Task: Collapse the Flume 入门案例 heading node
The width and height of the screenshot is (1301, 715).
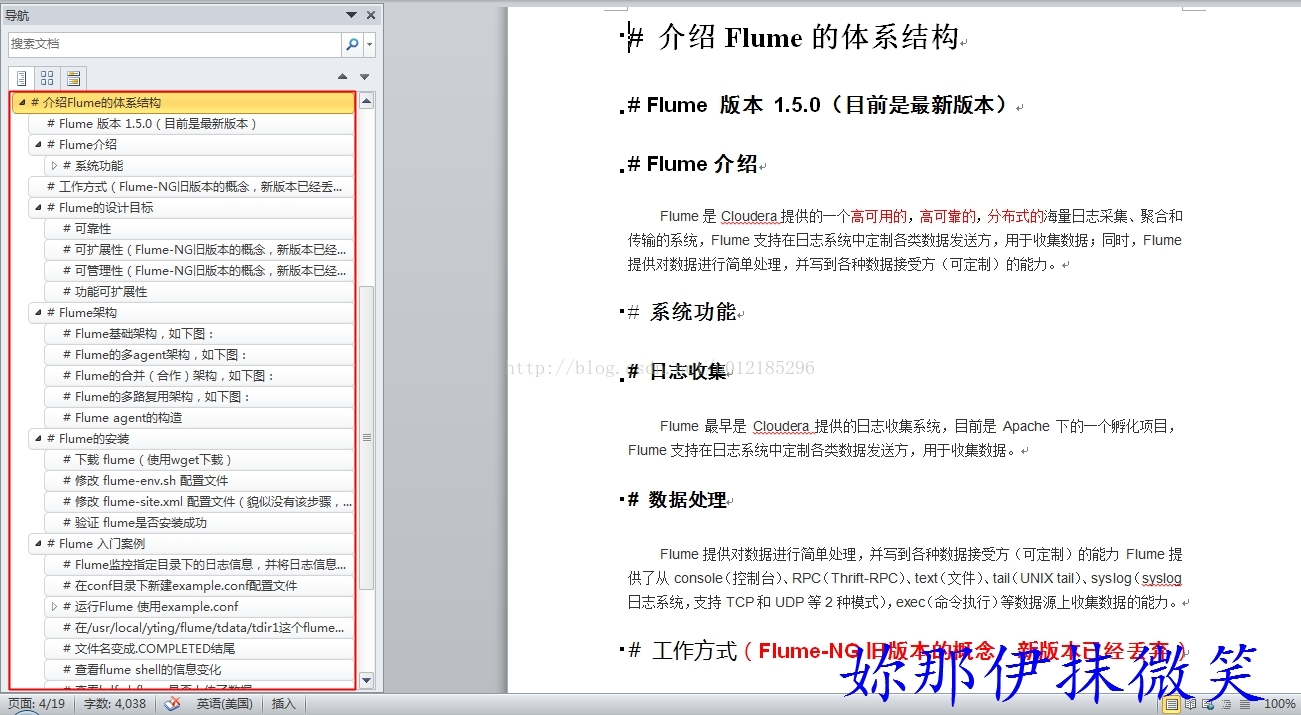Action: tap(38, 544)
